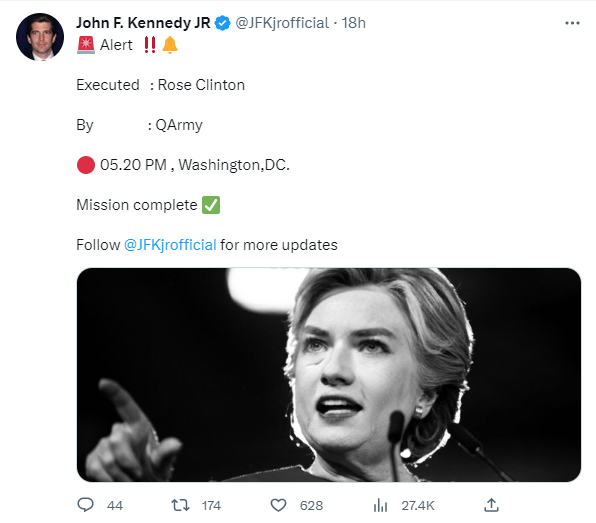Click the 27.4K views count
This screenshot has width=596, height=523.
coord(418,506)
